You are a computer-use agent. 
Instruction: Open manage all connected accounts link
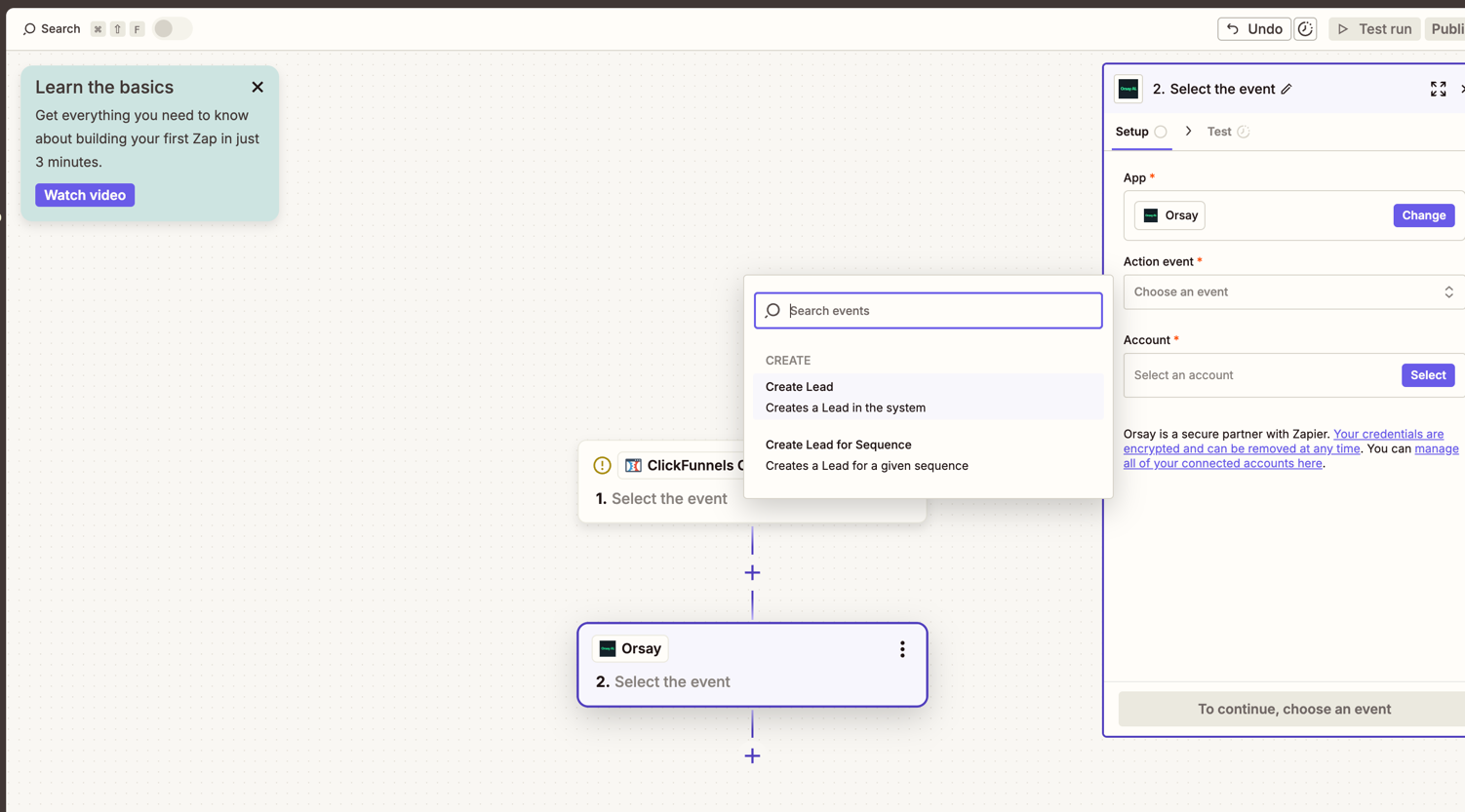[1291, 456]
